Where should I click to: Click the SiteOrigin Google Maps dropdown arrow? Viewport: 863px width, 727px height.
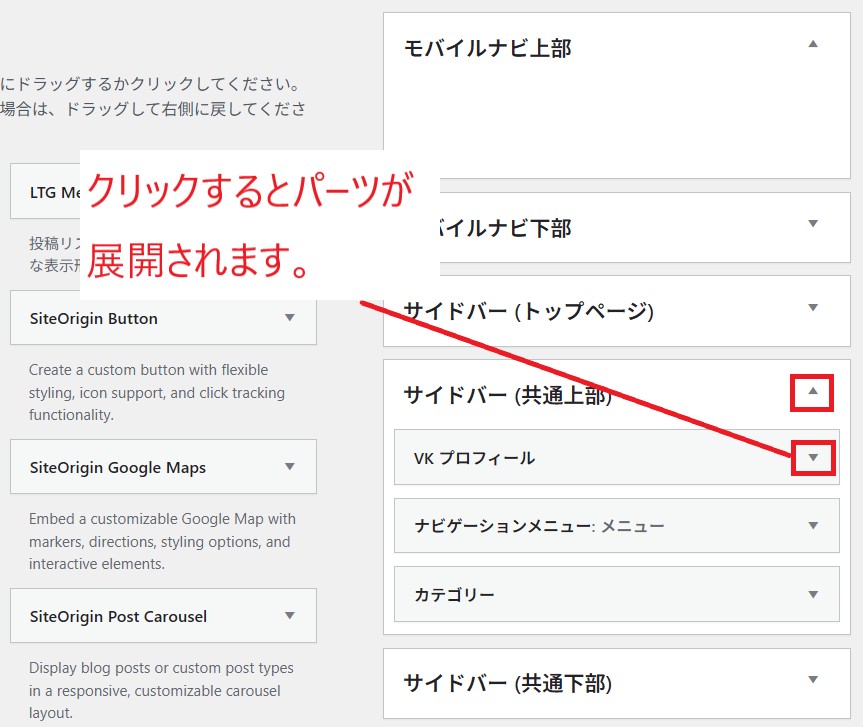point(290,467)
